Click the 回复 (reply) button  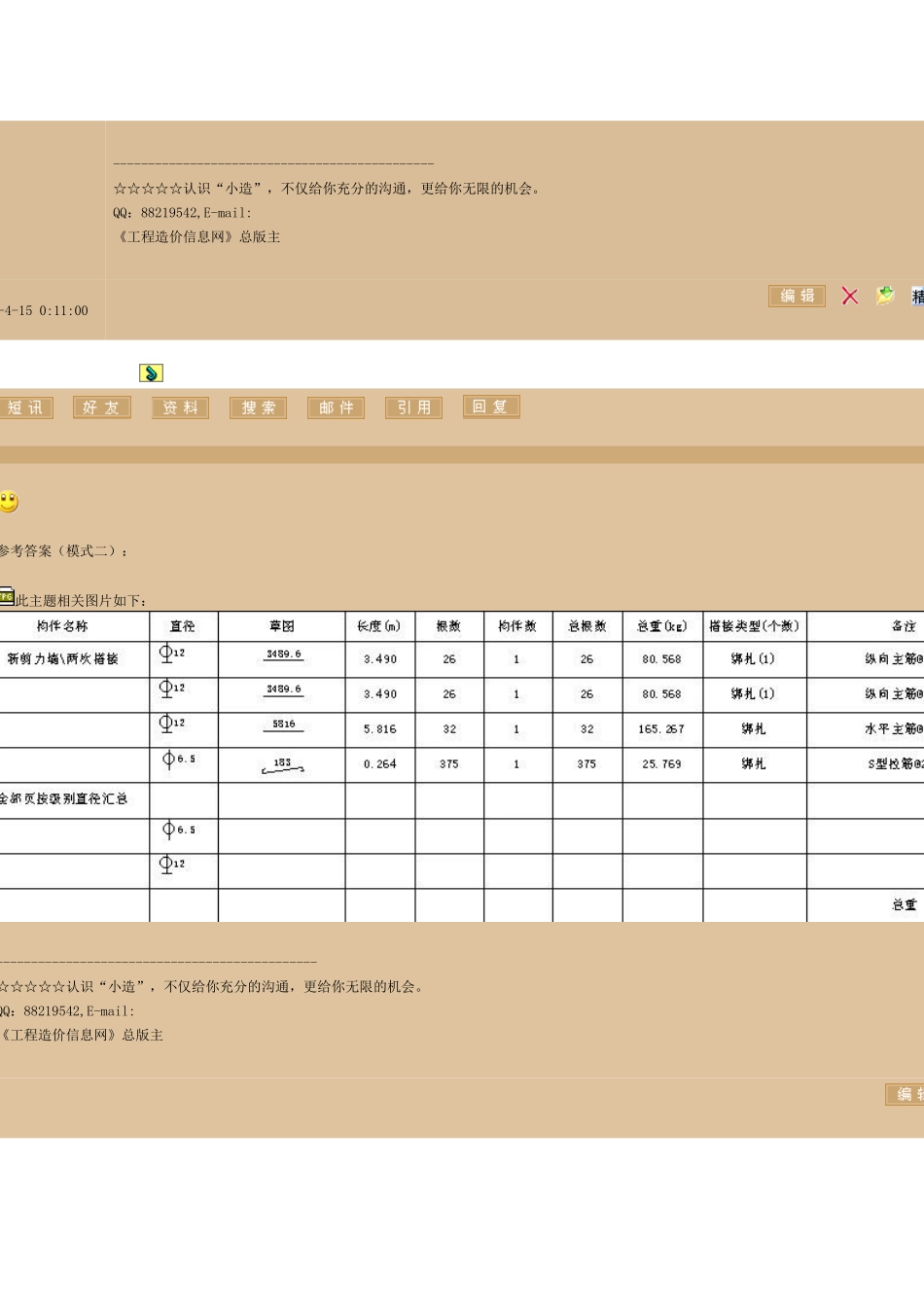point(491,406)
